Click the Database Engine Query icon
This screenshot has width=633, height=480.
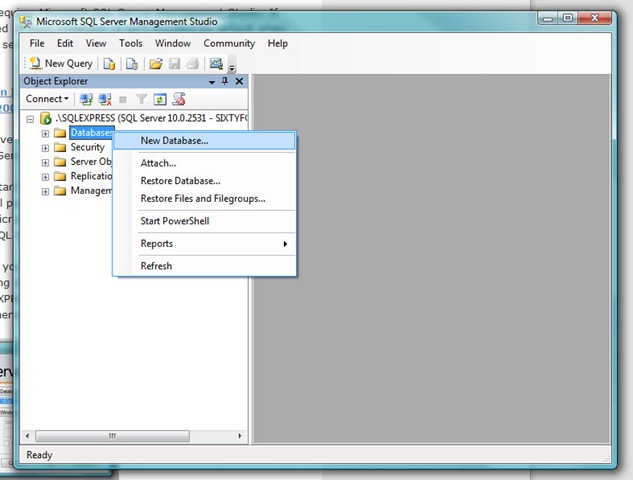coord(109,64)
